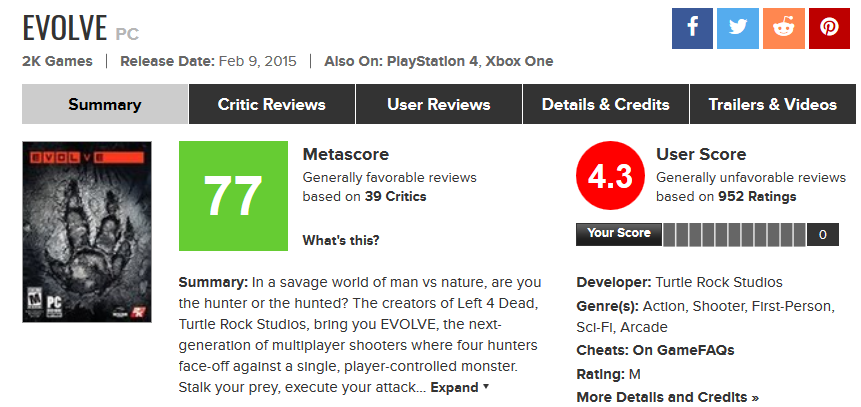Viewport: 861px width, 407px height.
Task: Set Your Score on the rating bar
Action: (735, 235)
